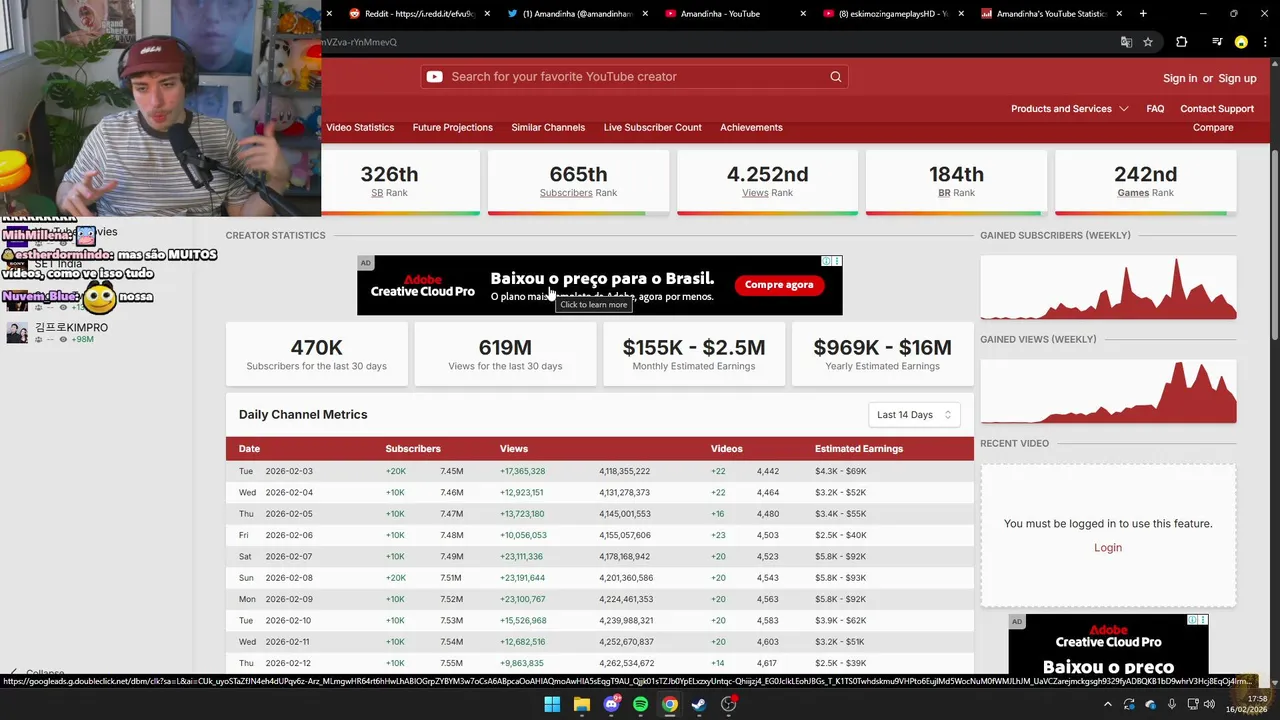Click the Login link under Recent Video
This screenshot has height=720, width=1280.
click(1108, 547)
